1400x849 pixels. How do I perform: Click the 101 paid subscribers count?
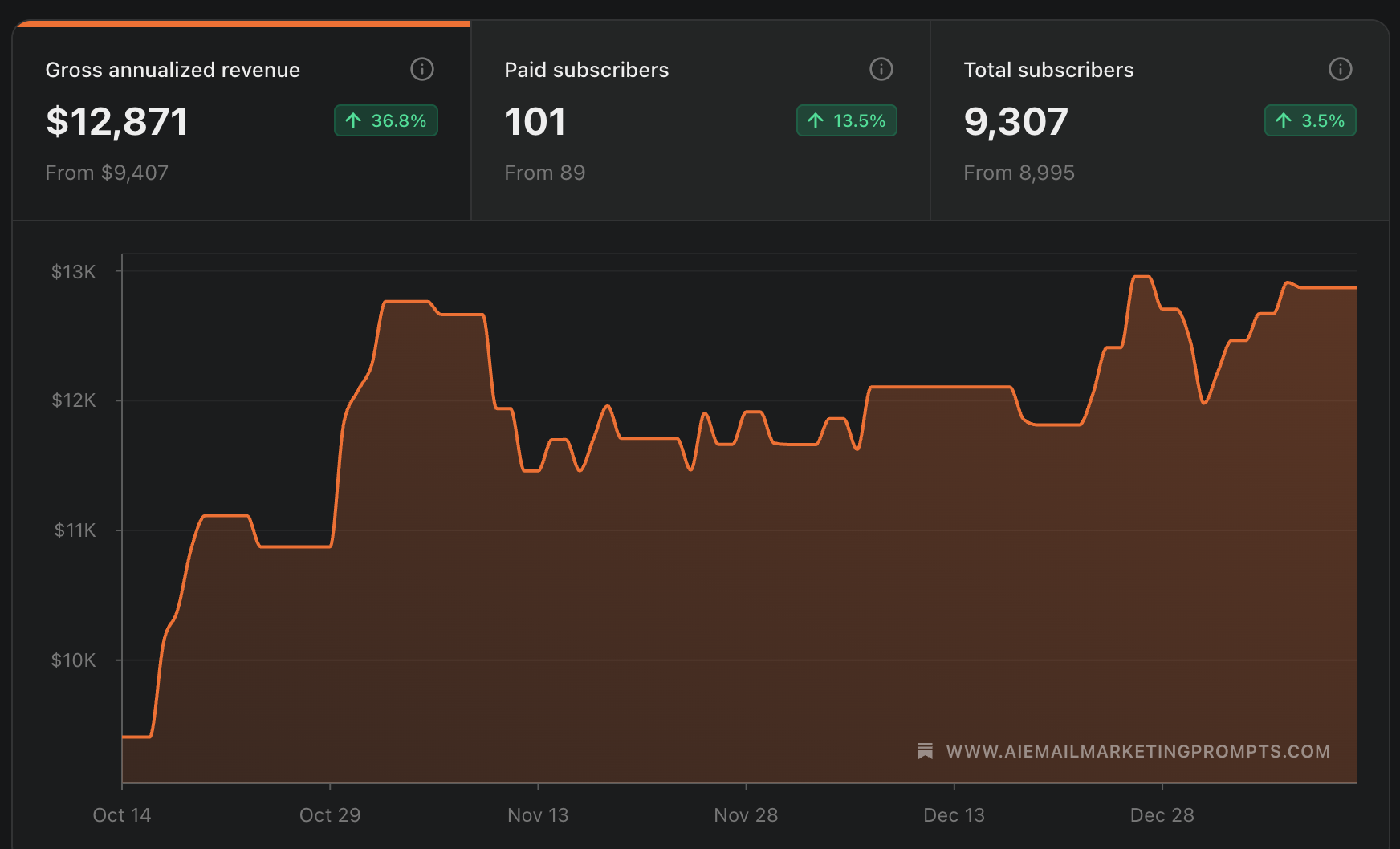coord(535,122)
